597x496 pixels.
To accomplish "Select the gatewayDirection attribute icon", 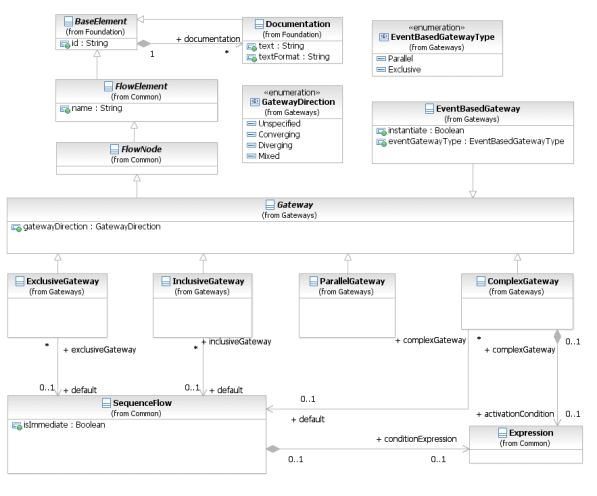I will (16, 227).
